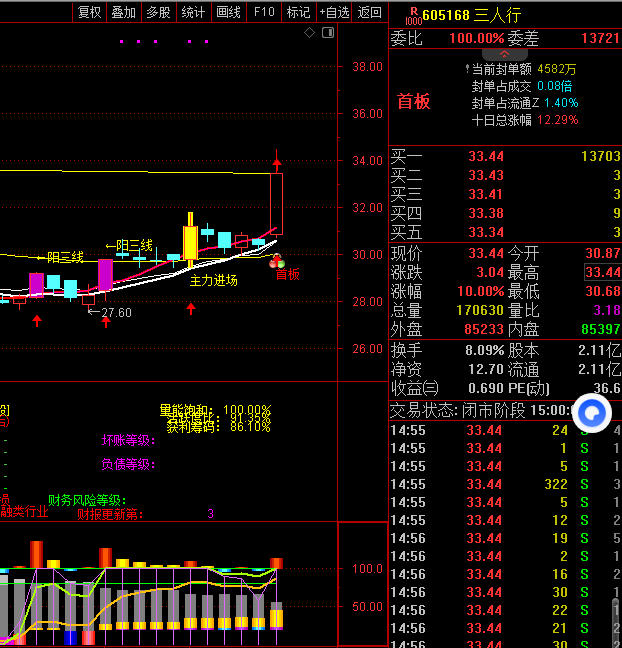Click the blue round floating assistant icon

[x=592, y=412]
